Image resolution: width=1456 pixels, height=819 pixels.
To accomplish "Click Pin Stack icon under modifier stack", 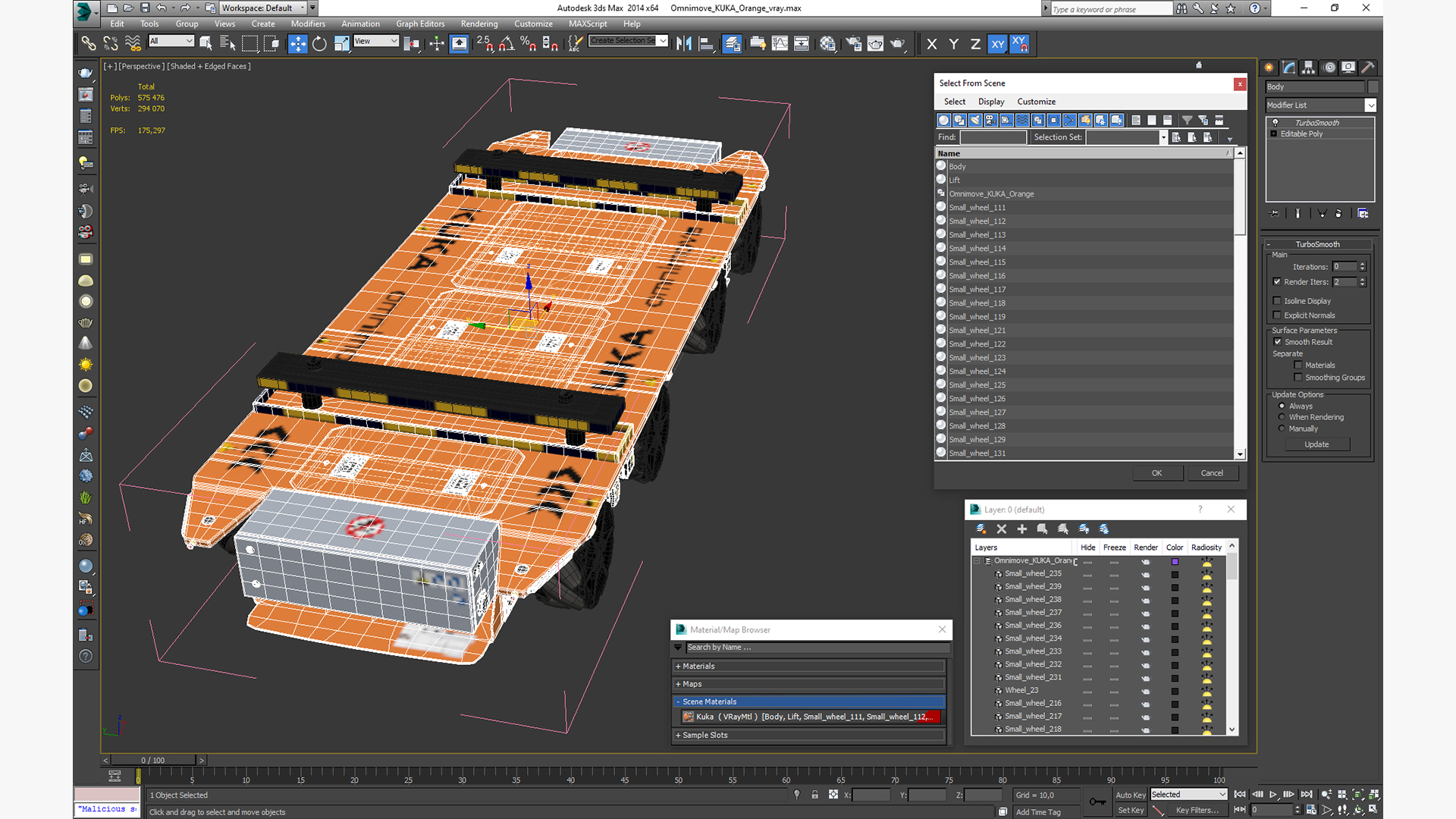I will point(1275,214).
